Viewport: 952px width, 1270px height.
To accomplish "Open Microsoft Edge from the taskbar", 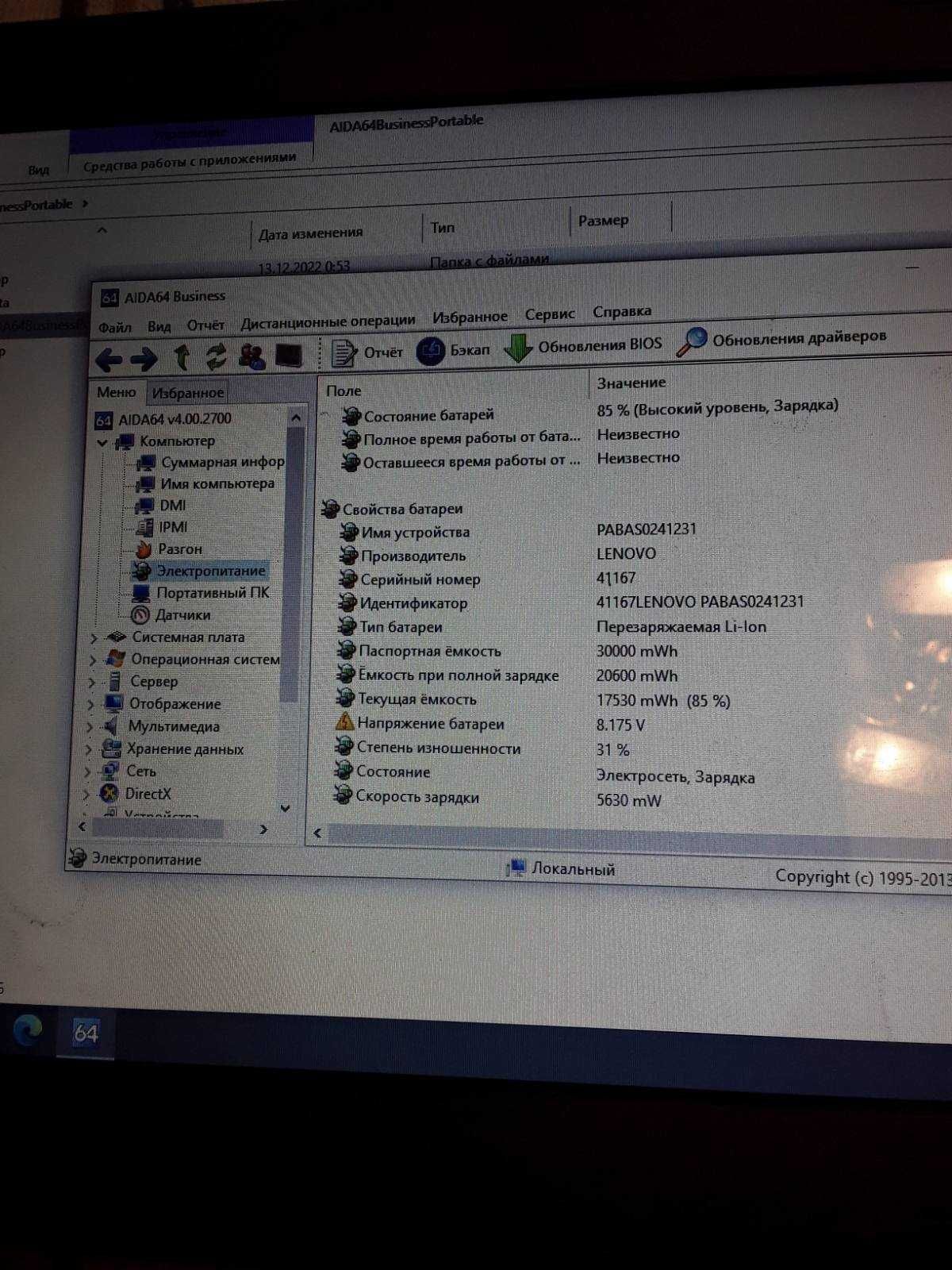I will [28, 1030].
